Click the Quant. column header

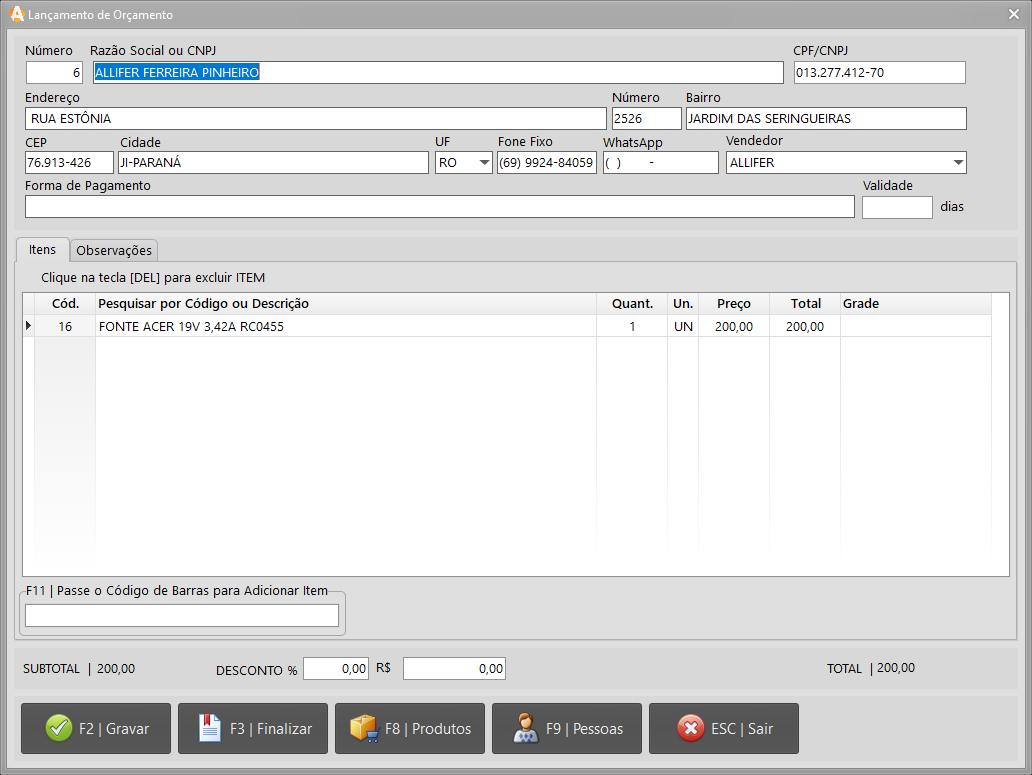click(x=632, y=304)
